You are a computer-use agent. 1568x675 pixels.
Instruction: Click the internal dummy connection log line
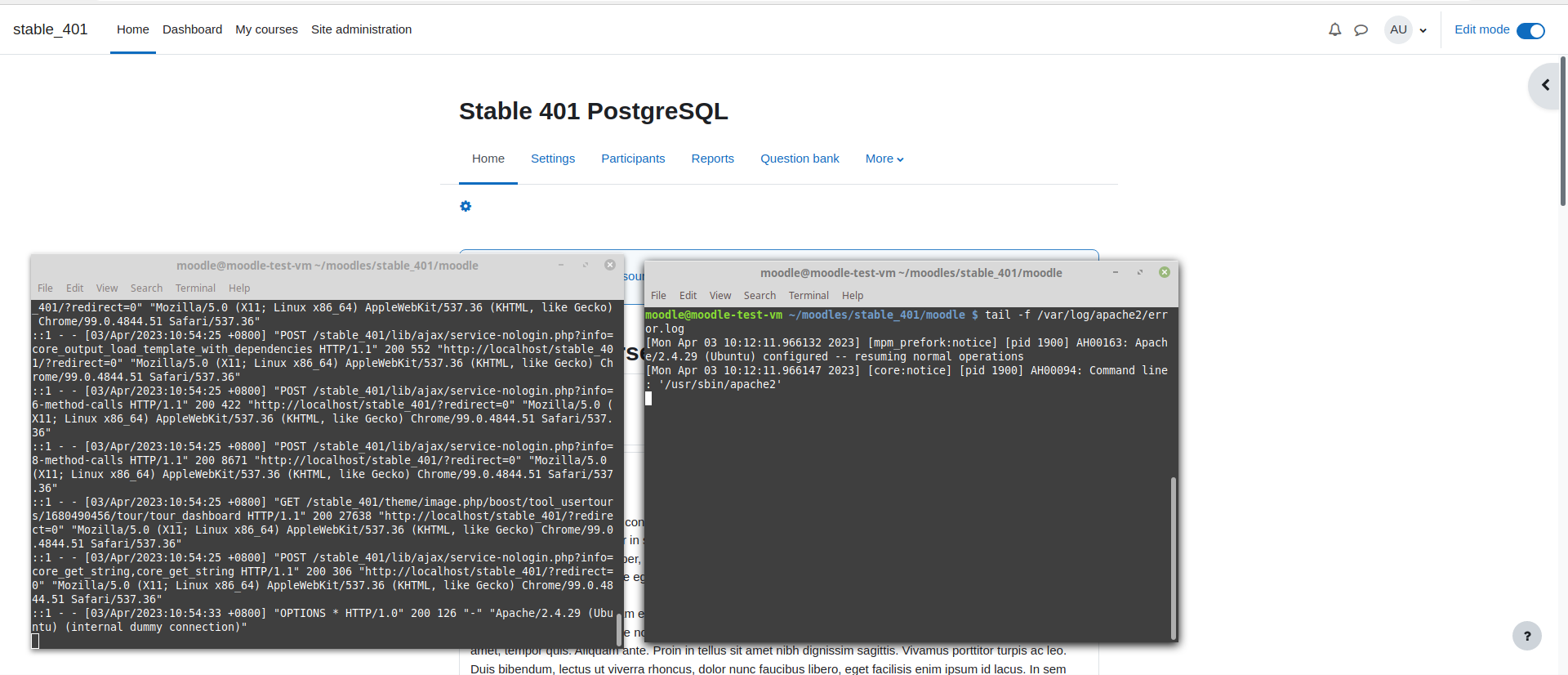323,620
